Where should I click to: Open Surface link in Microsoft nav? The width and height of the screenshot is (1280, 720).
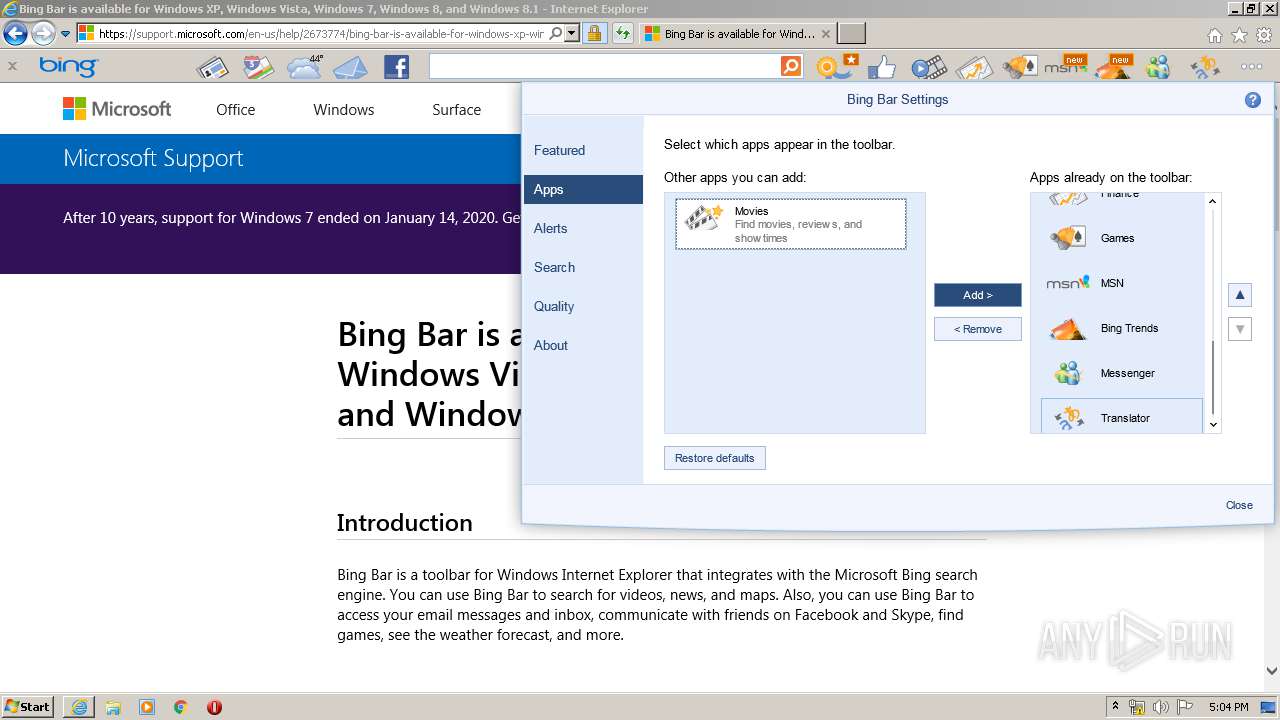coord(457,109)
